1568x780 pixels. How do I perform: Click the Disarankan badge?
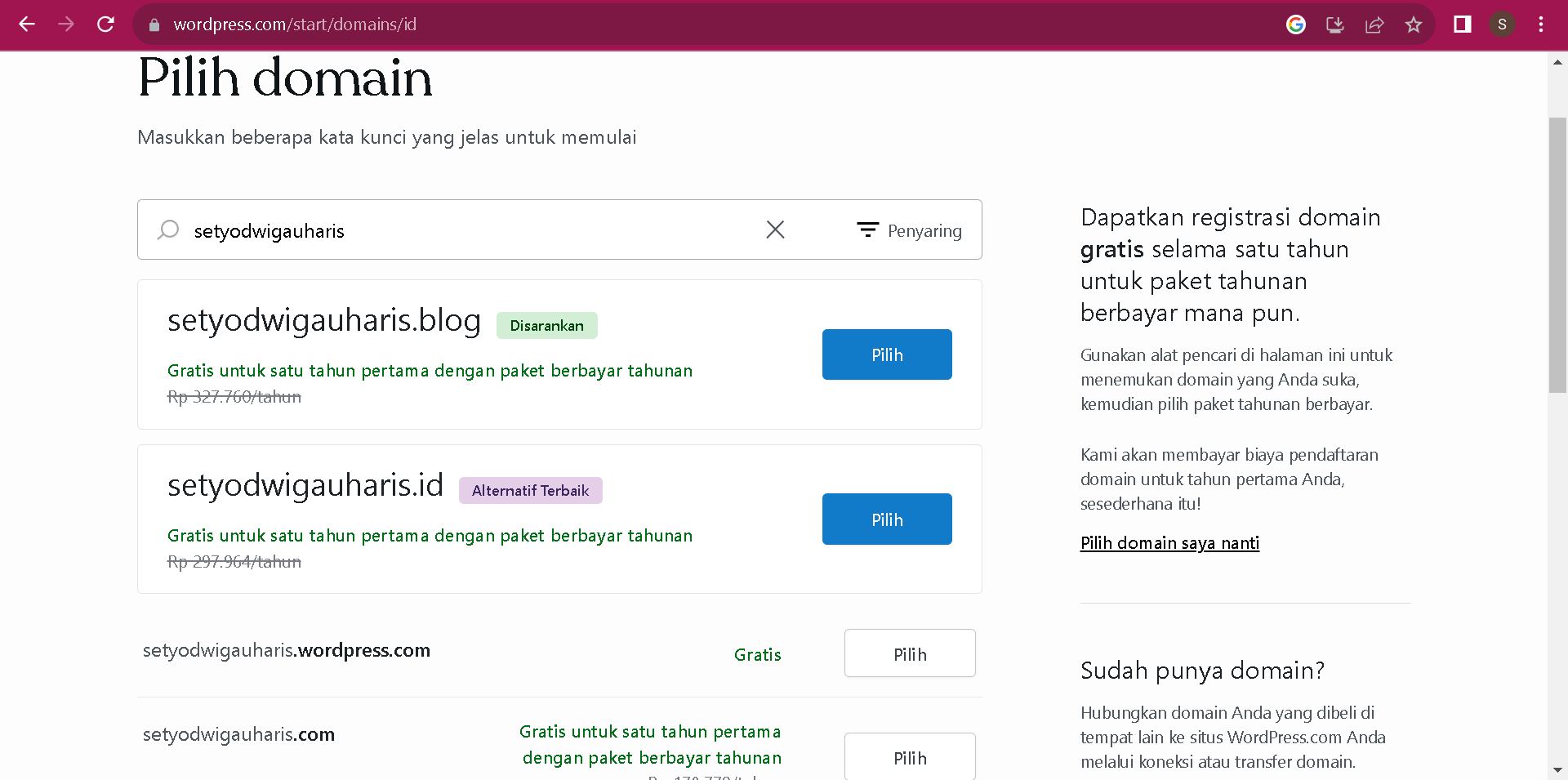(x=547, y=325)
